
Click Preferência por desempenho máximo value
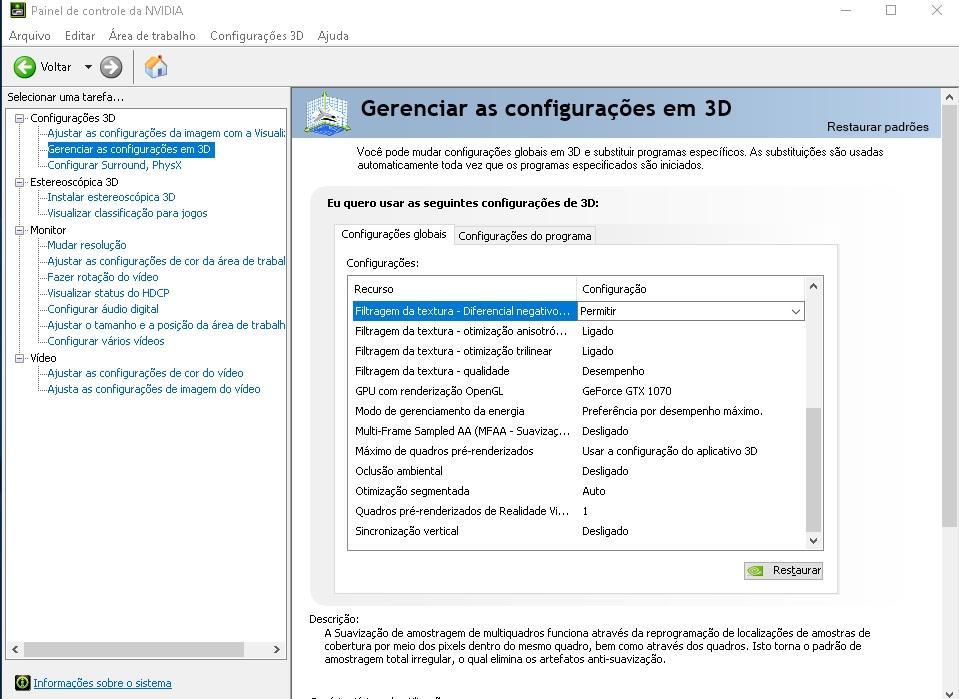point(672,411)
